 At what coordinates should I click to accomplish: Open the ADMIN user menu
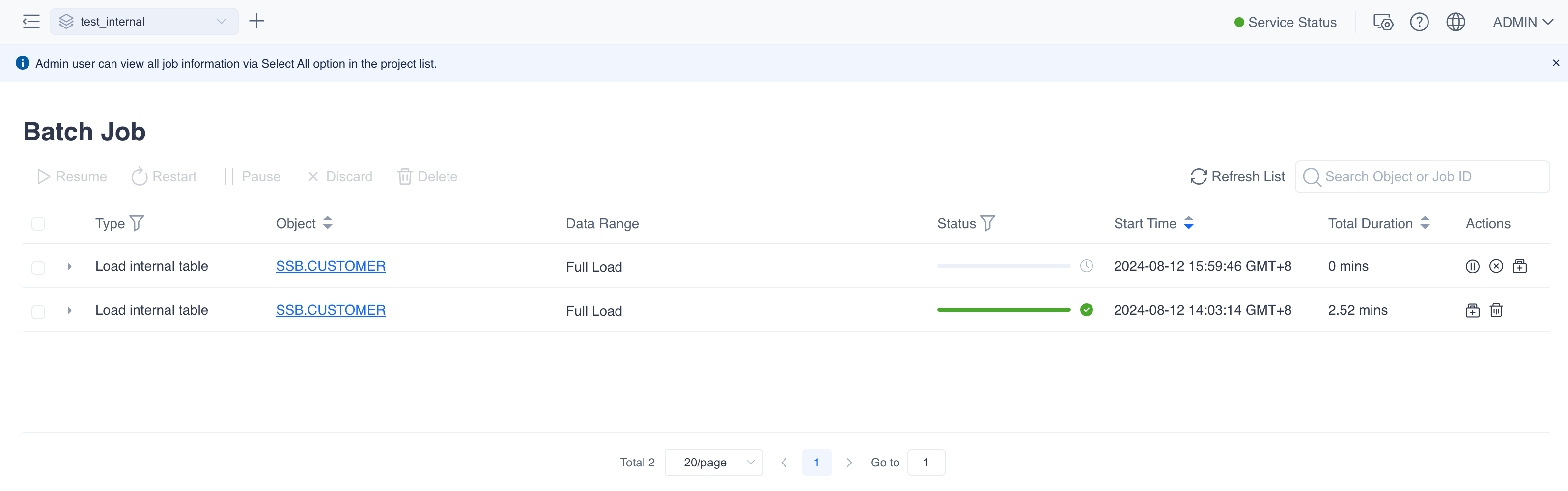coord(1522,23)
